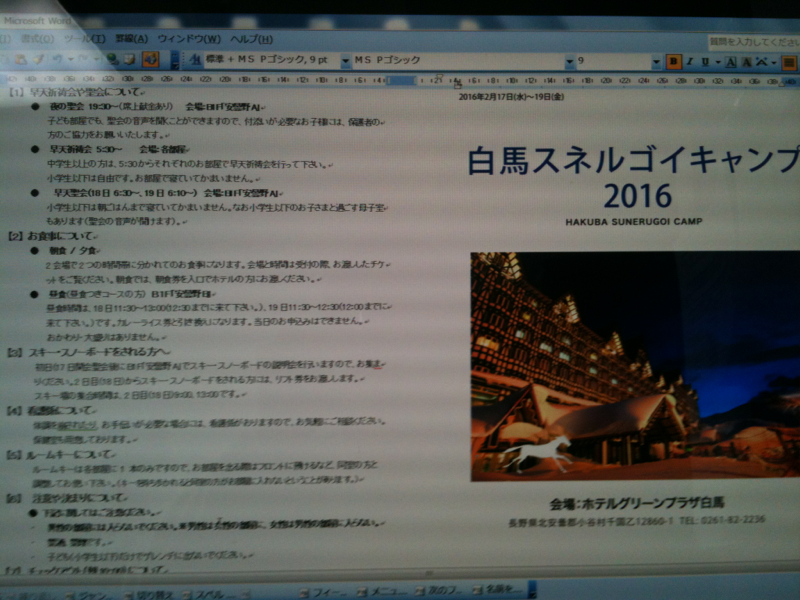Toggle Bold formatting button
800x600 pixels.
point(674,62)
